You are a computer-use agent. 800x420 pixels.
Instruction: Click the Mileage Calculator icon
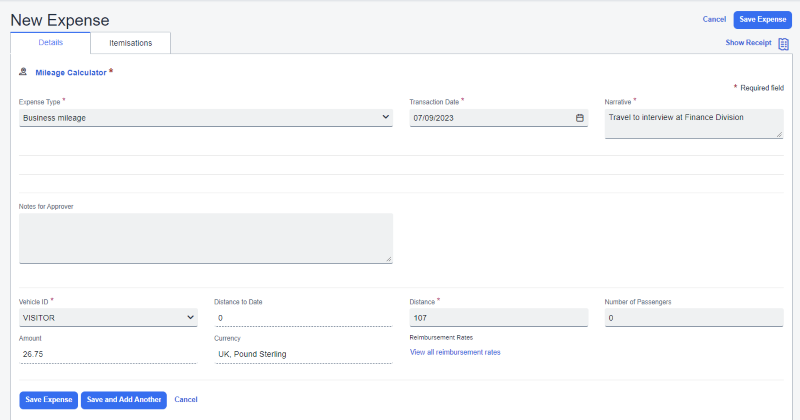(x=24, y=72)
